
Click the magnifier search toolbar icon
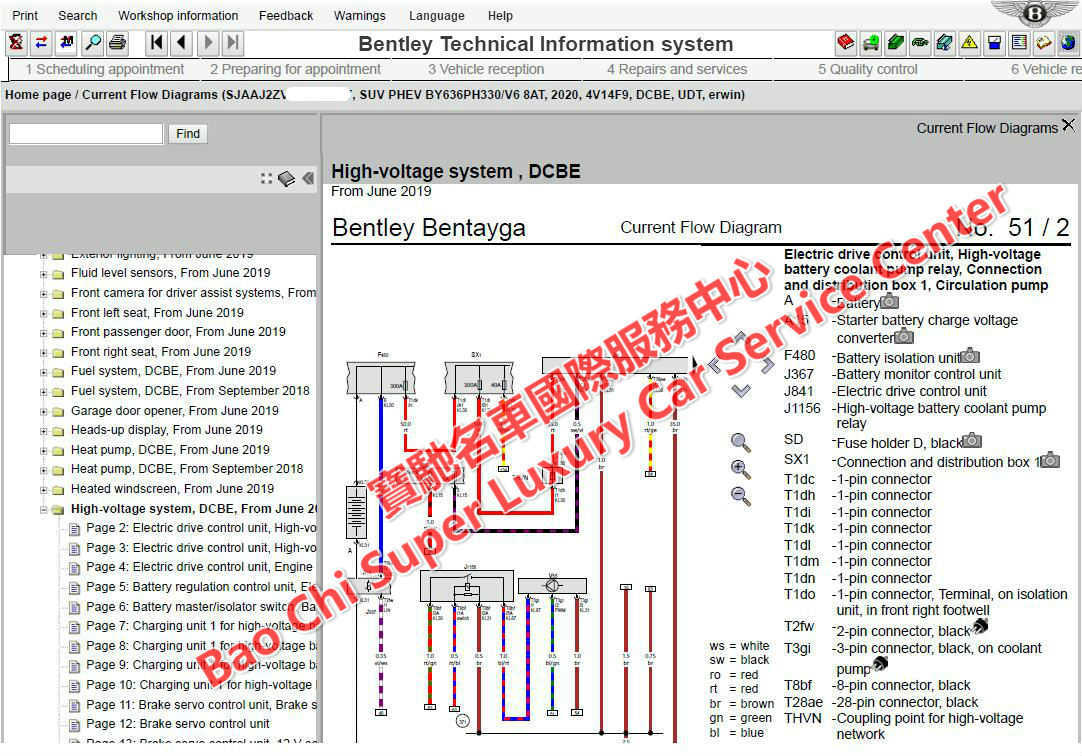tap(92, 43)
